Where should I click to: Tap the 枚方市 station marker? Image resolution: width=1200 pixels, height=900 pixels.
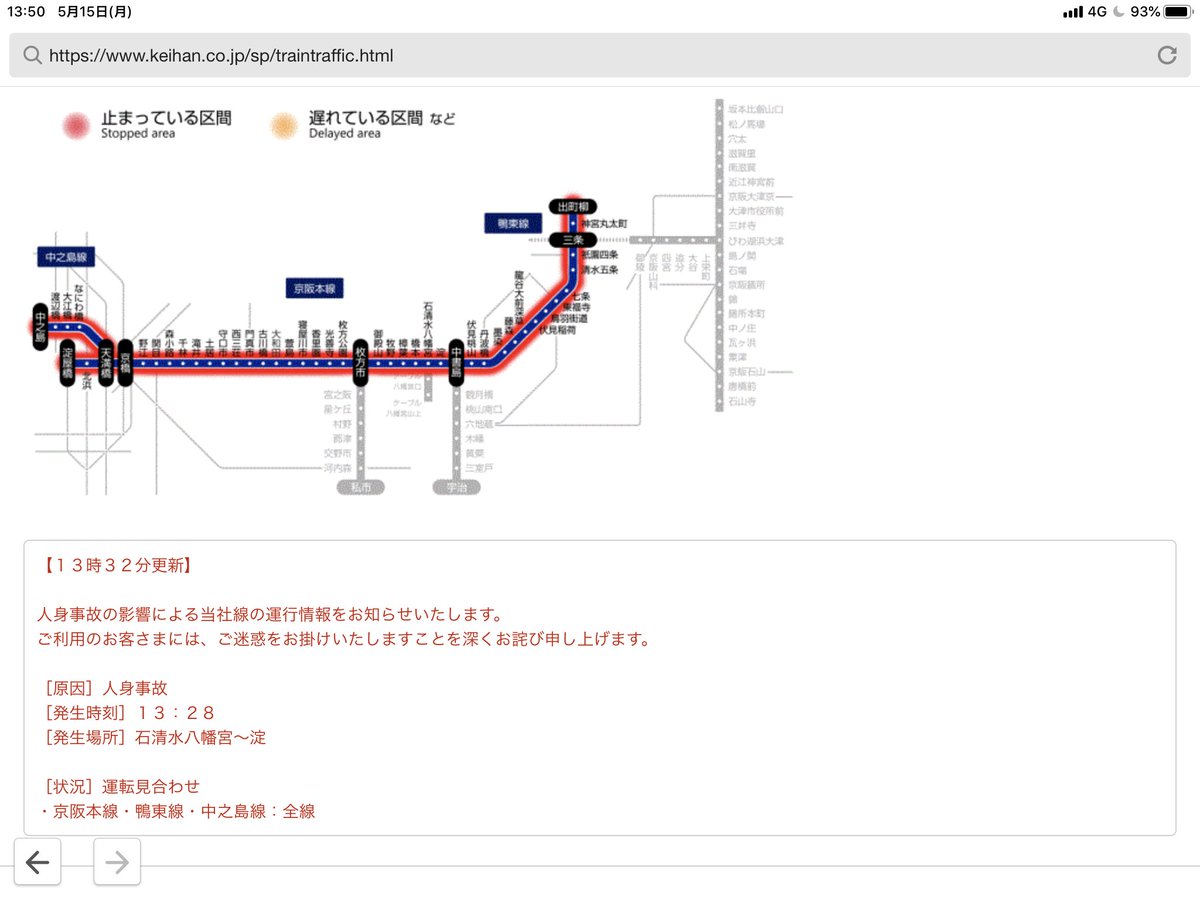tap(359, 364)
